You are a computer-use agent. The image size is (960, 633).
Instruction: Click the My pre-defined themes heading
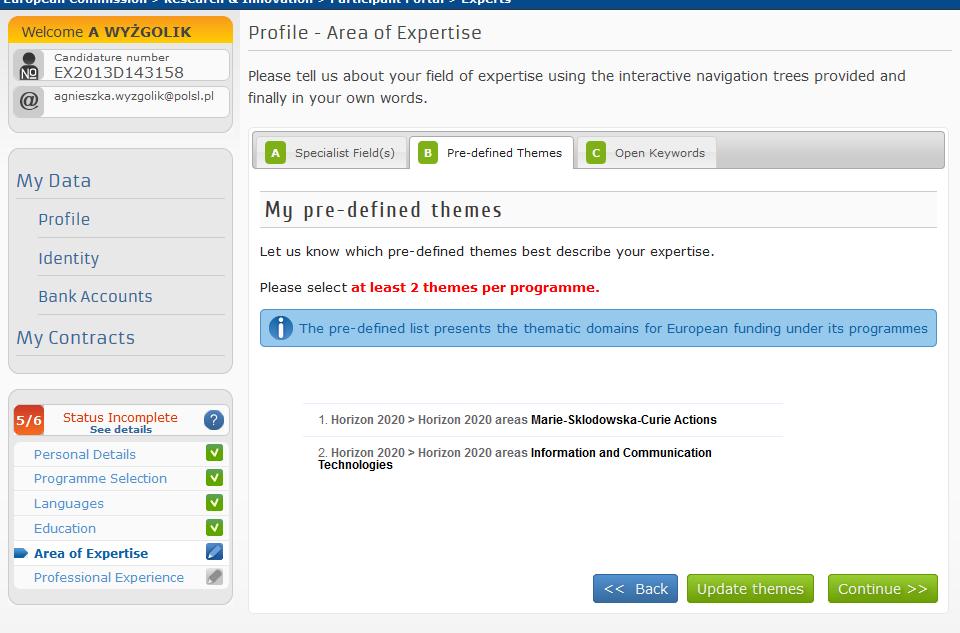pos(383,210)
